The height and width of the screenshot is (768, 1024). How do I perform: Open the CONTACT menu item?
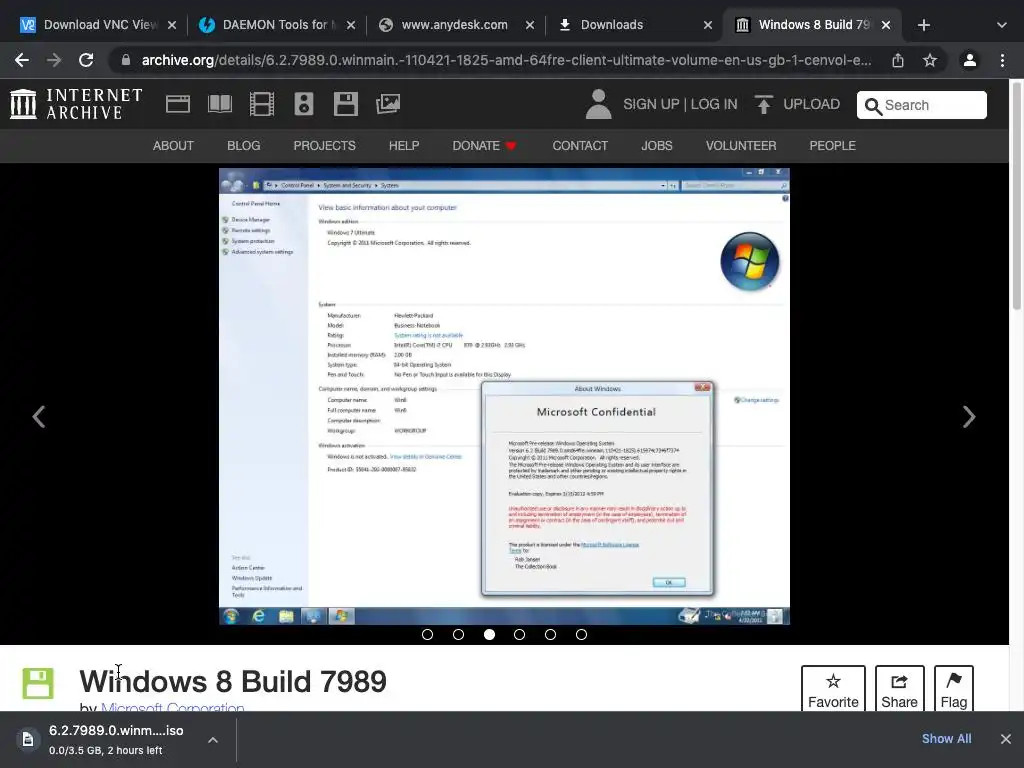click(x=580, y=146)
